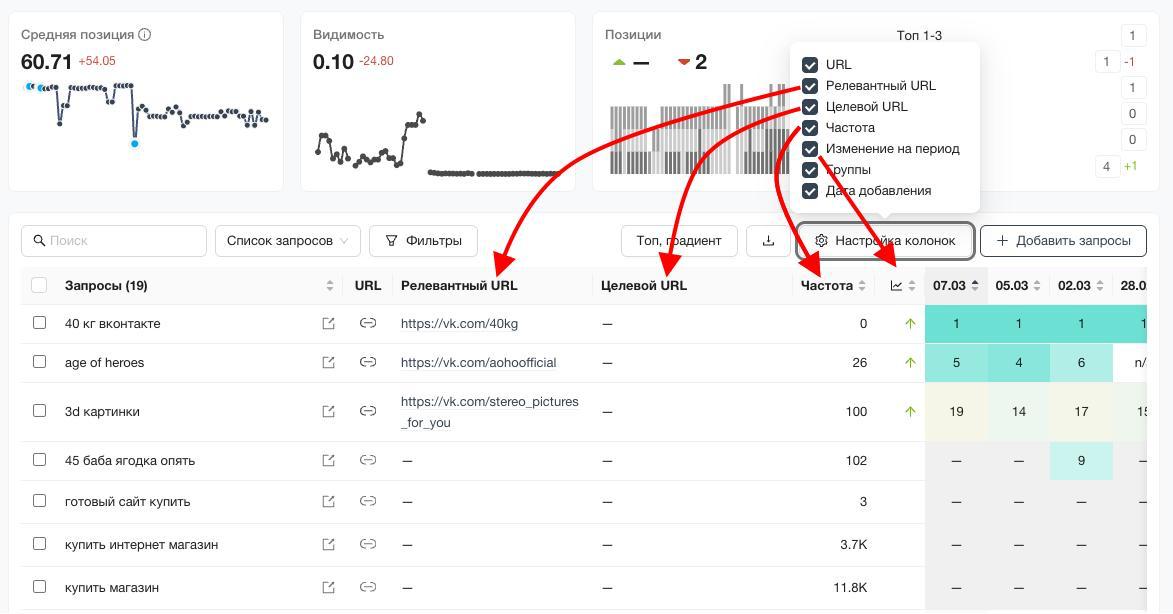Open the 'Список запросов' dropdown

click(x=287, y=240)
